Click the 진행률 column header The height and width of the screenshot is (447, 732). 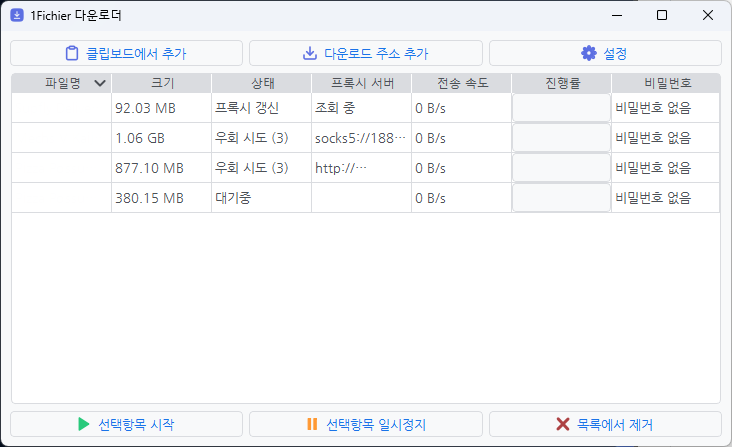(x=562, y=84)
